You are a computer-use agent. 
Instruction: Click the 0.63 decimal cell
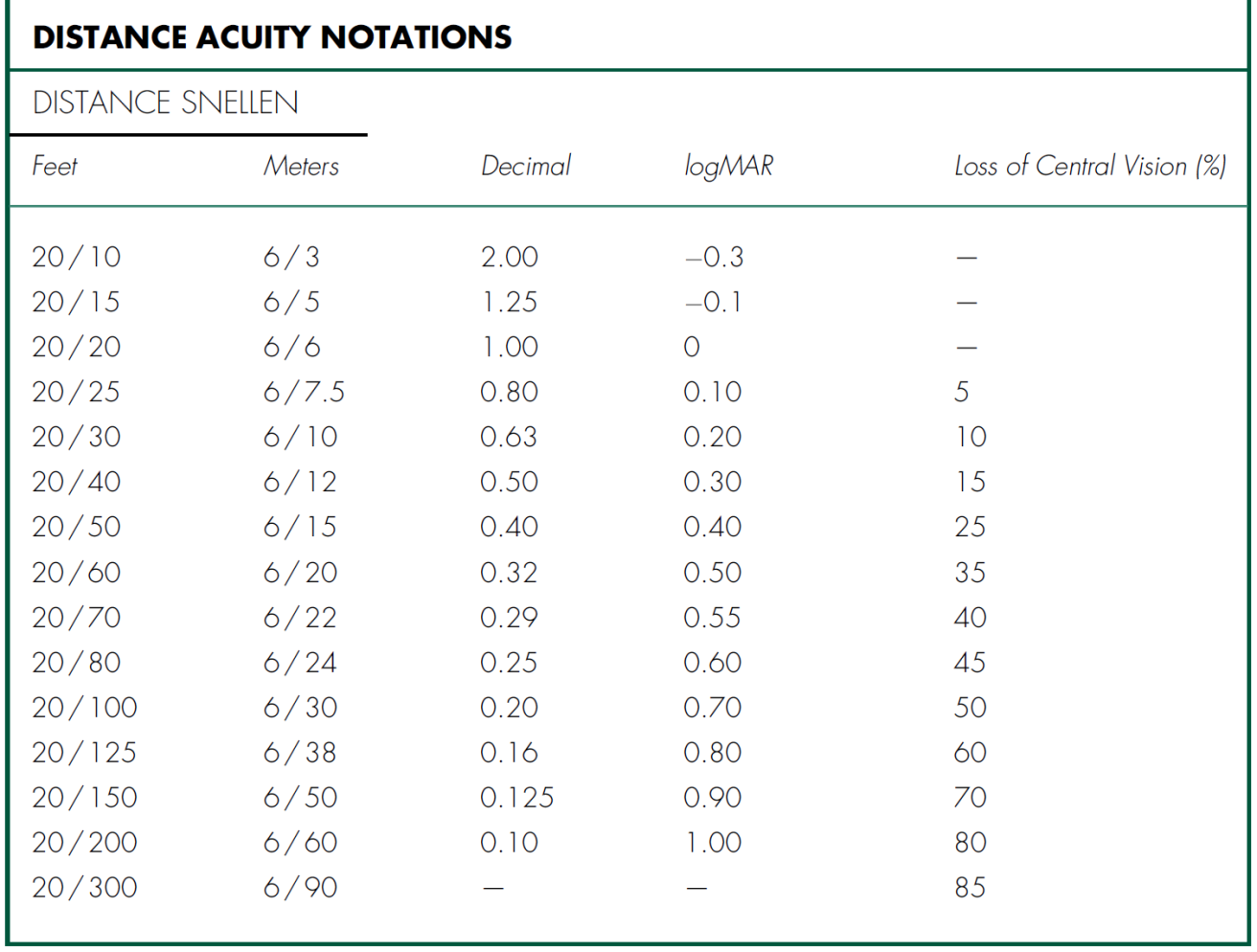(x=509, y=437)
